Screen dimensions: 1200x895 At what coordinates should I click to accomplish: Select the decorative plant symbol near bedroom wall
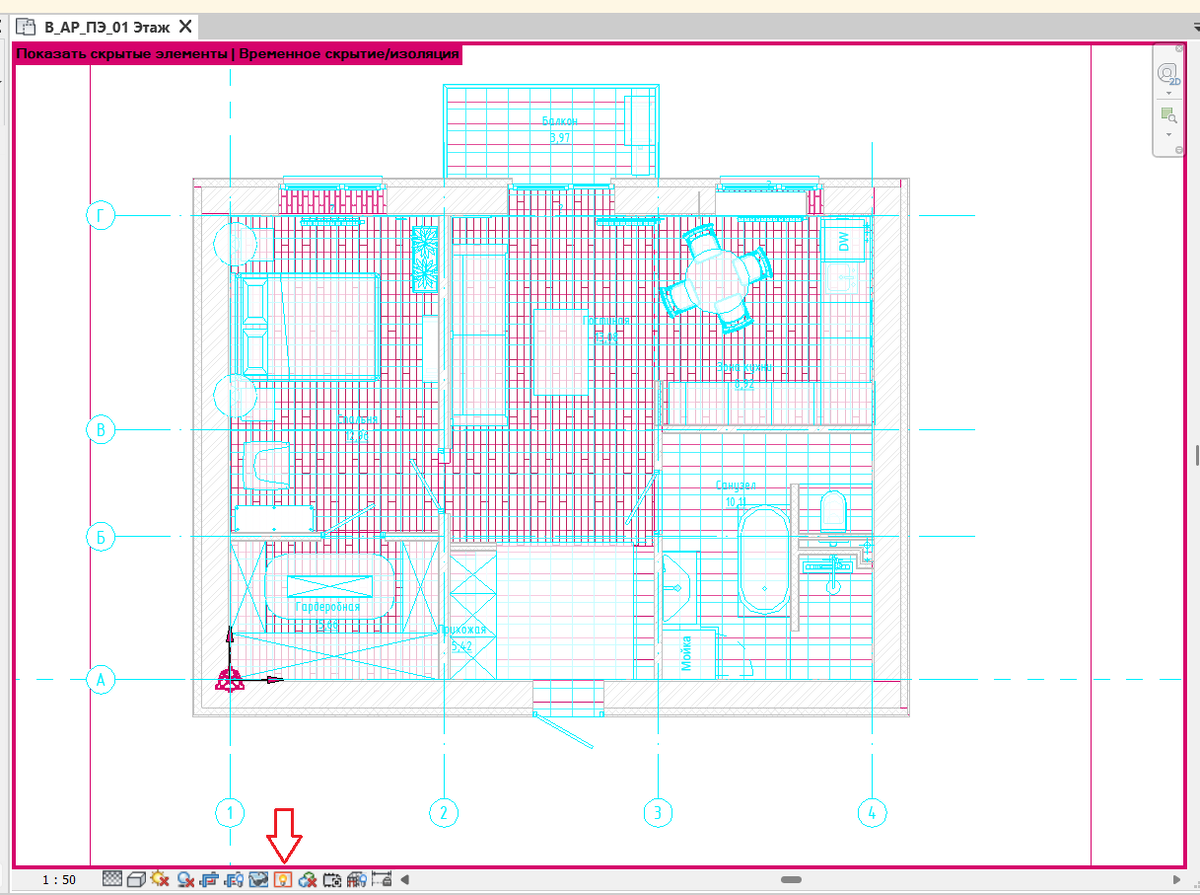(426, 258)
